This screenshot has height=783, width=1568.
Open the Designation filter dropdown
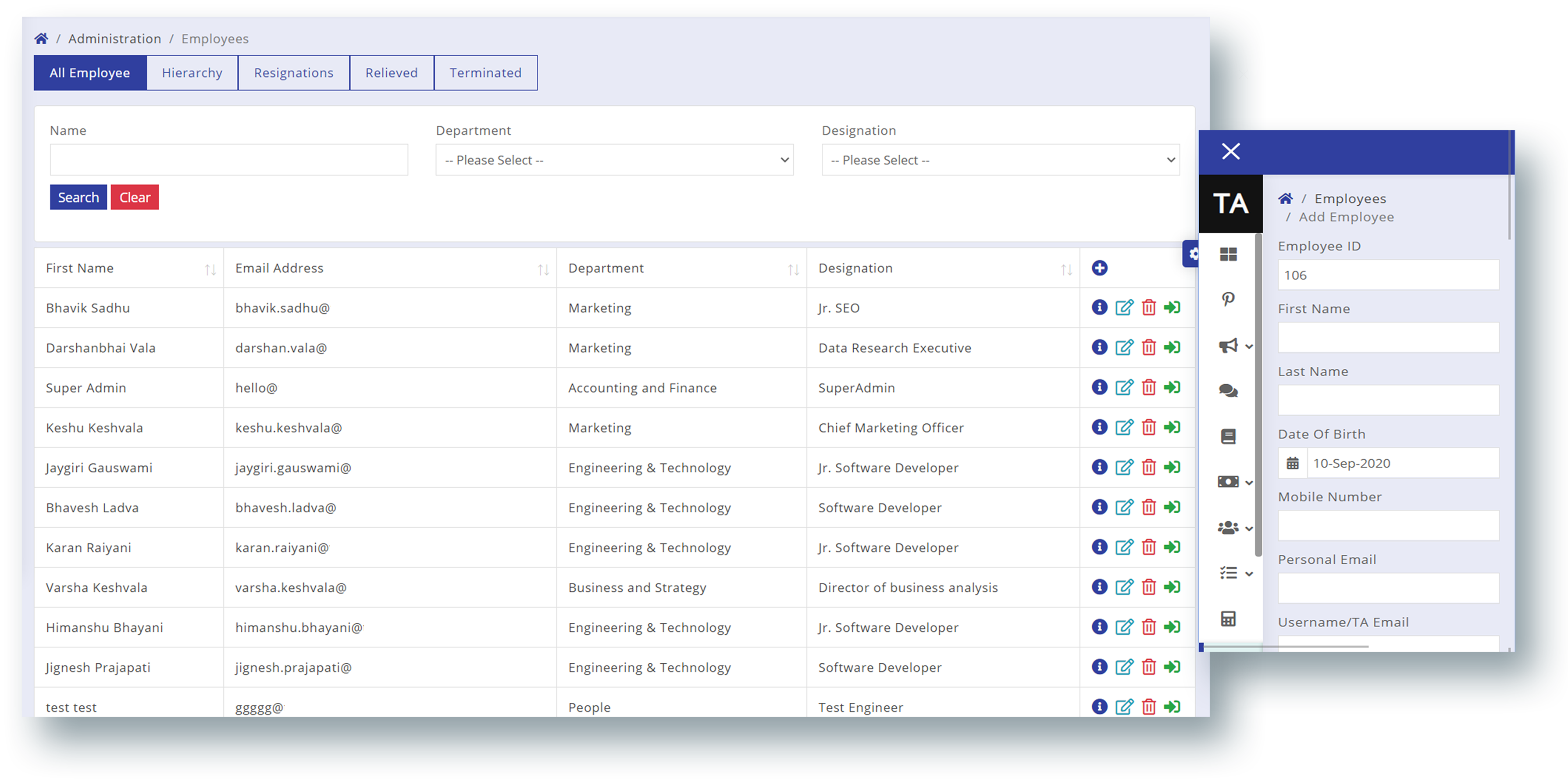[x=1000, y=160]
